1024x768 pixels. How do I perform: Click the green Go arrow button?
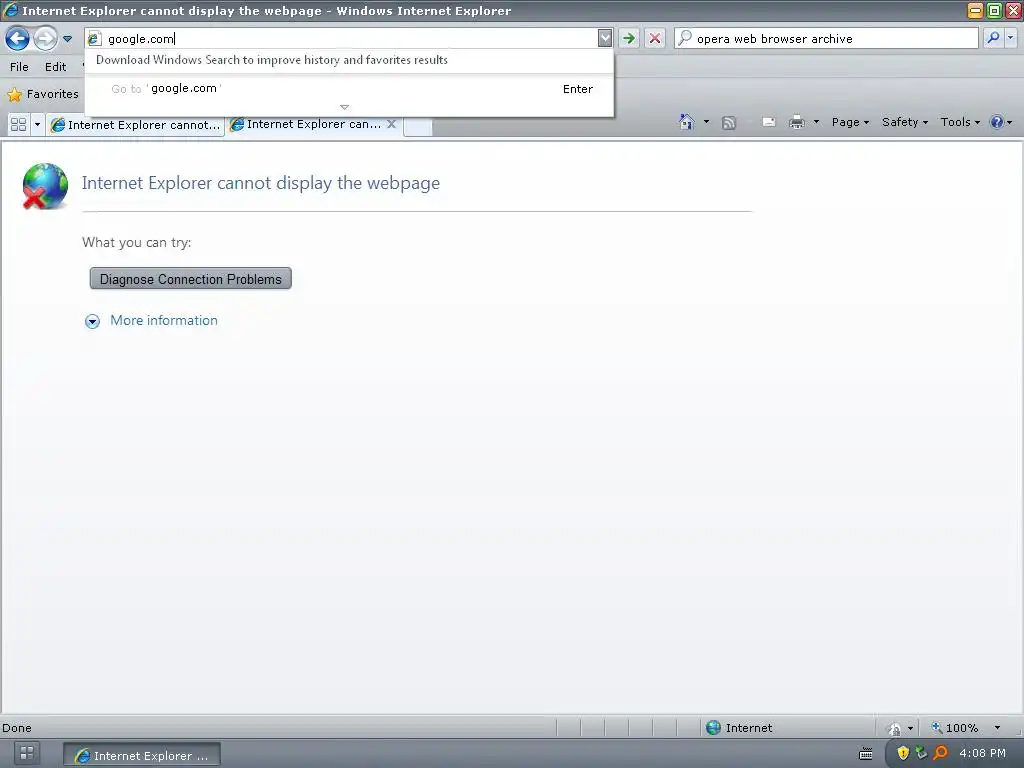pyautogui.click(x=628, y=39)
